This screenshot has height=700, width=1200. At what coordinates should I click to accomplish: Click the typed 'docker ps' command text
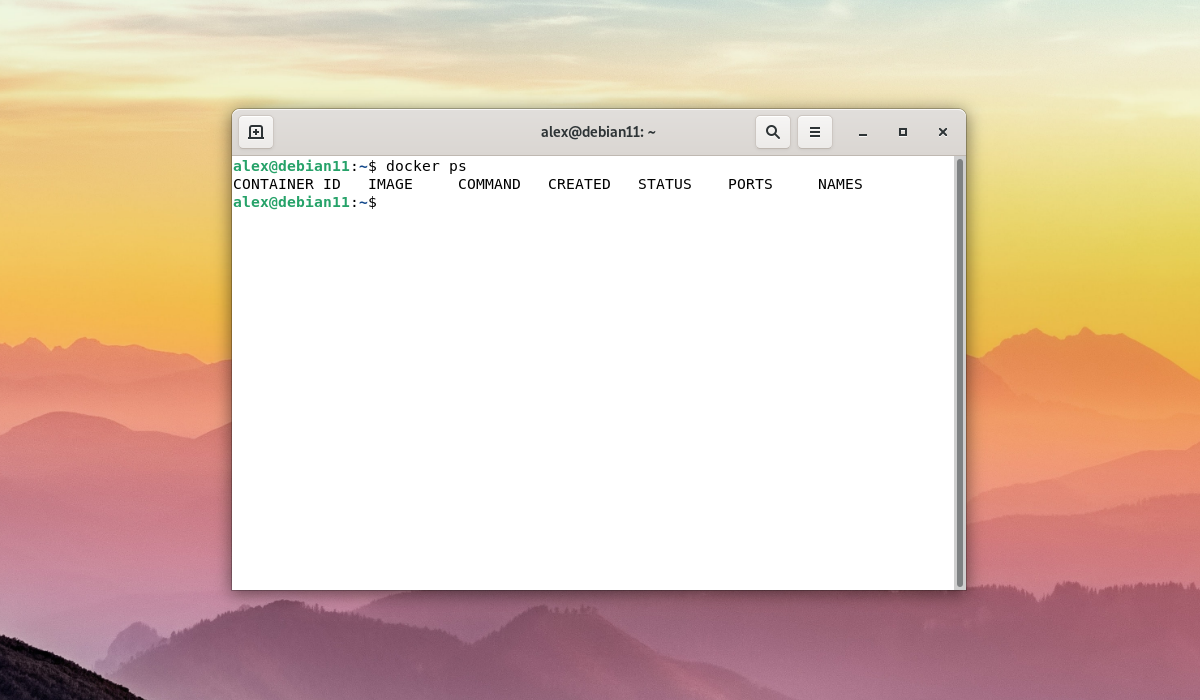pos(426,166)
